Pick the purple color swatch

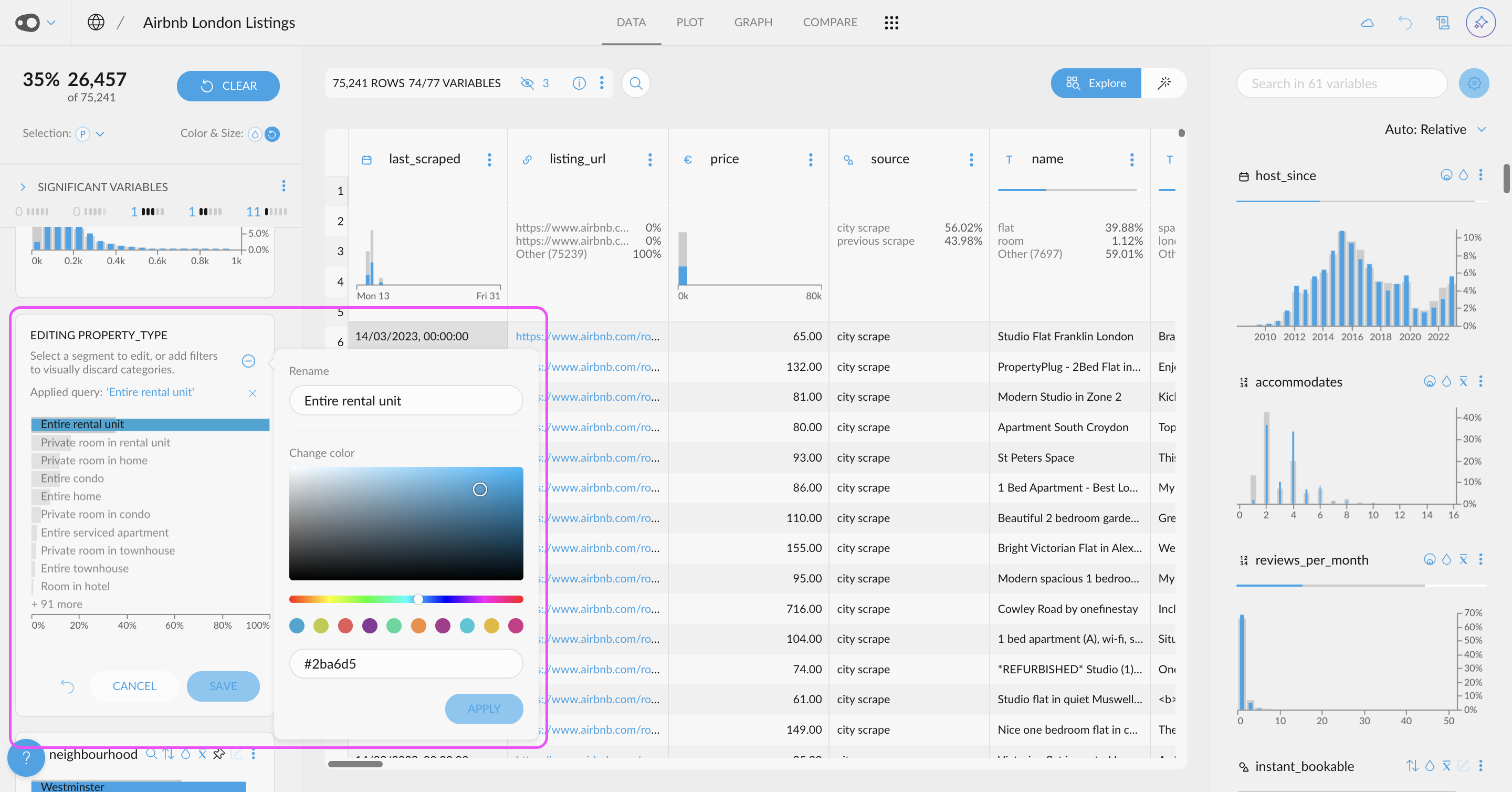click(370, 626)
